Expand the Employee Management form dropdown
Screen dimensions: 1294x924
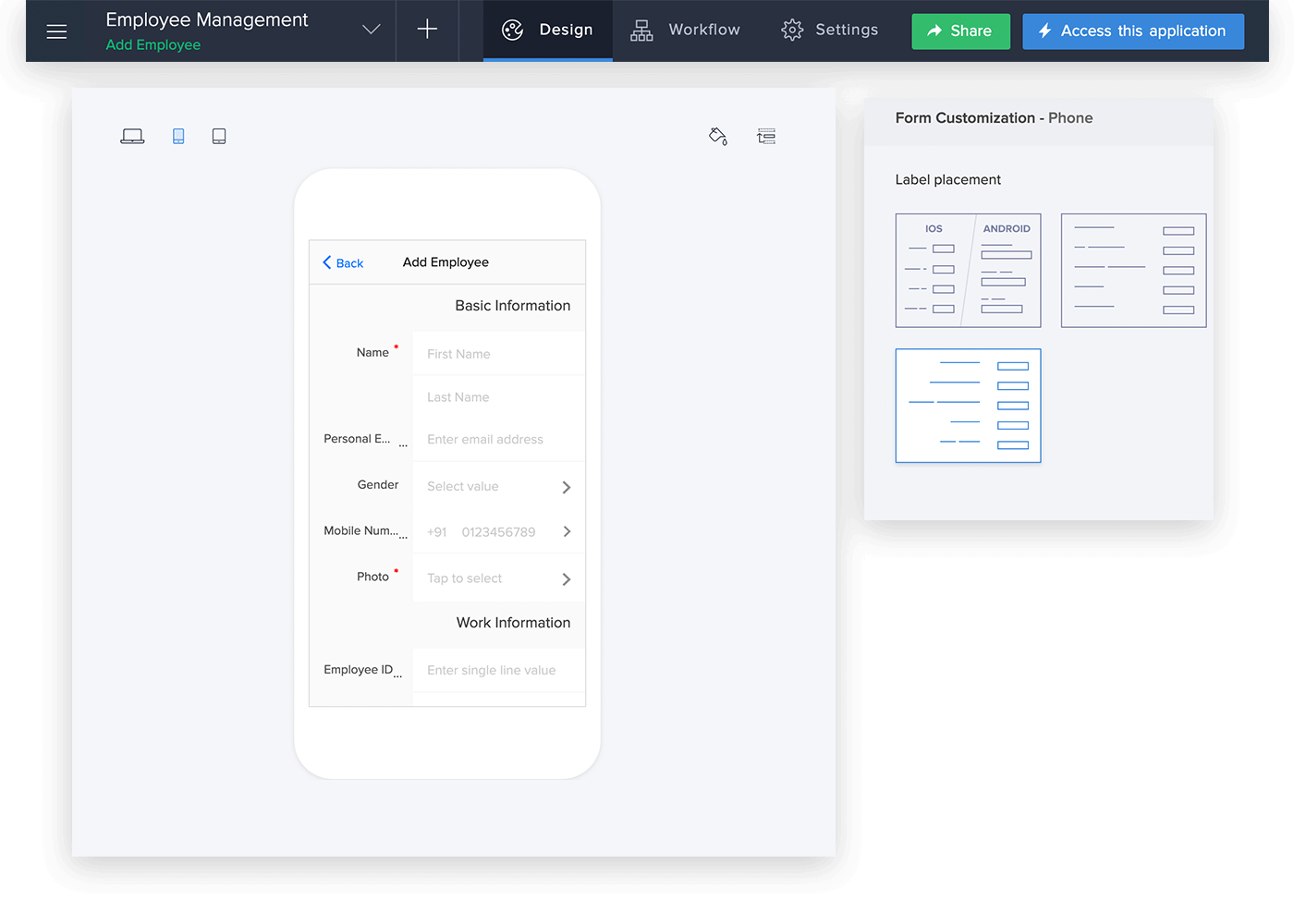point(372,30)
